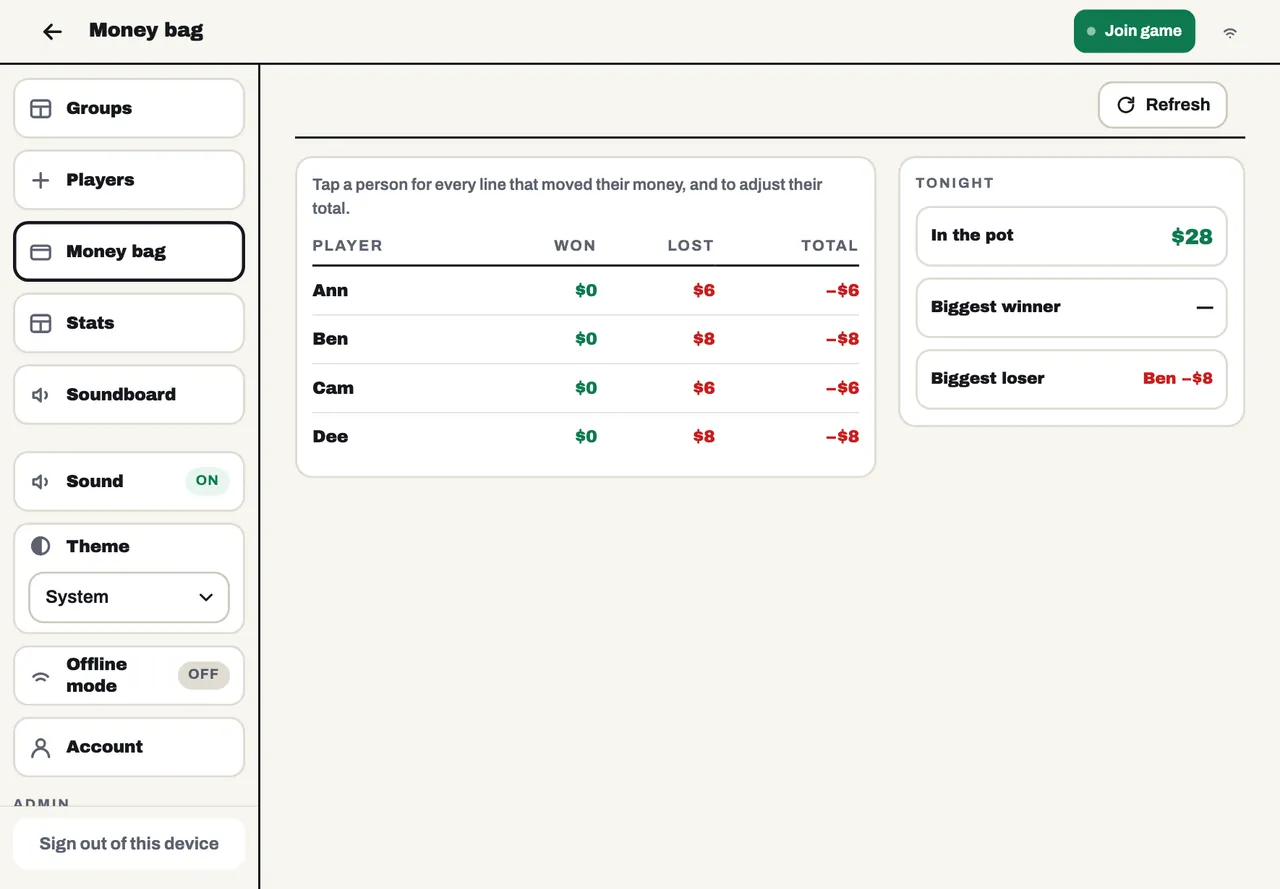Tap the Ann player row
The image size is (1280, 889).
tap(585, 291)
